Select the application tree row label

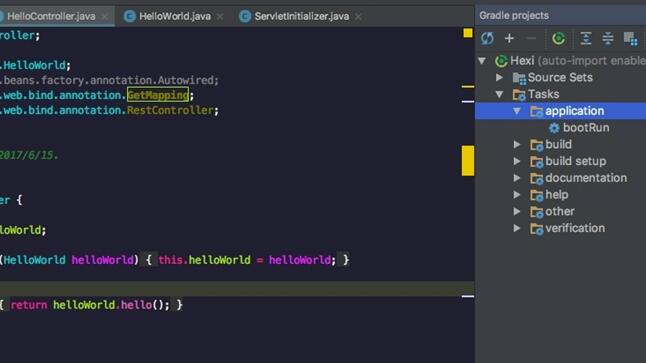(574, 111)
